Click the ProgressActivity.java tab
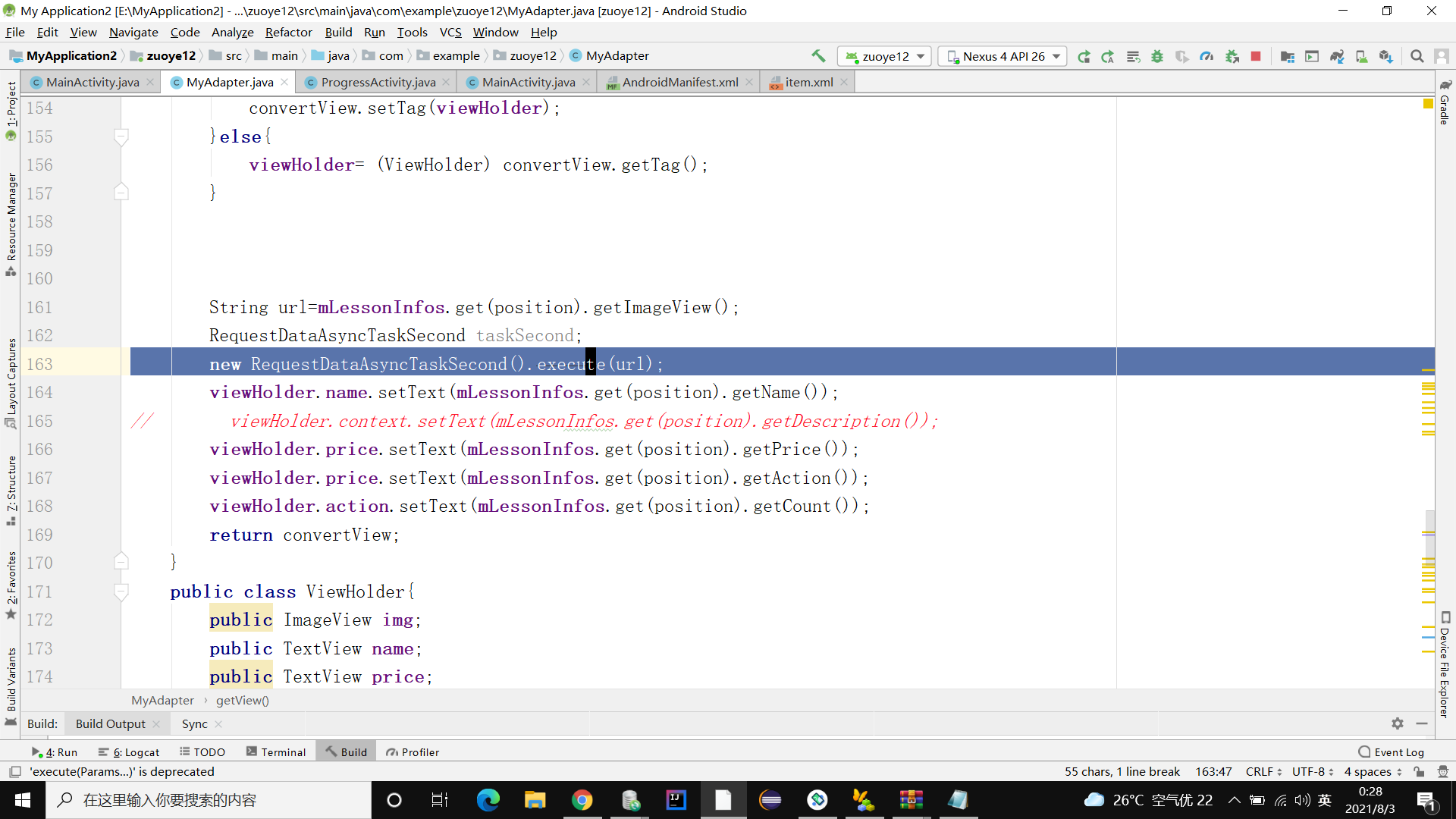The width and height of the screenshot is (1456, 819). [x=378, y=82]
